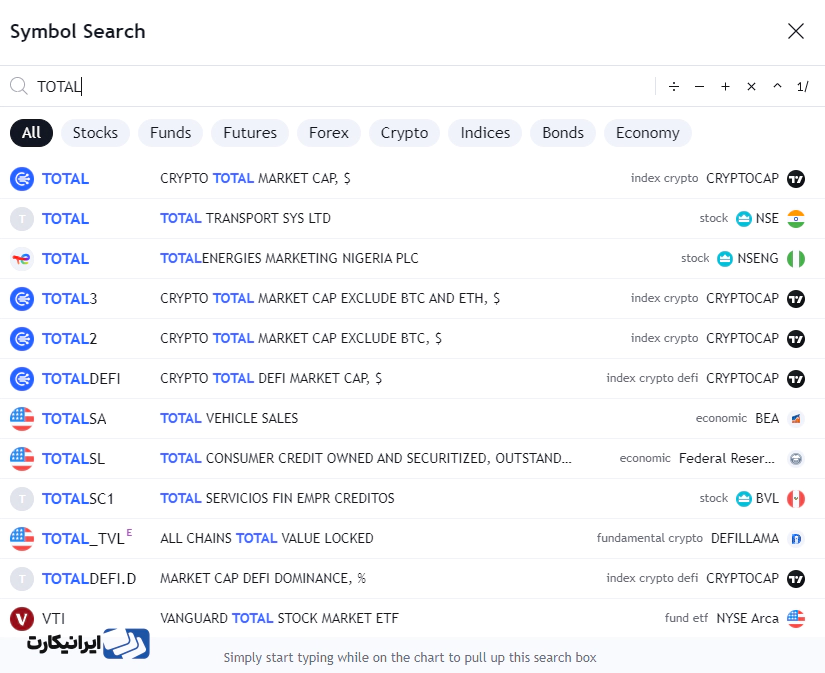Select the TOTAL3 symbol

[x=69, y=299]
